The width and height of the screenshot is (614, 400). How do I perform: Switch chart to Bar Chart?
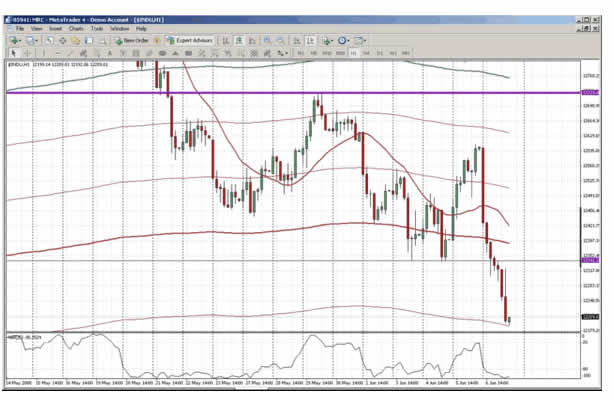coord(226,40)
